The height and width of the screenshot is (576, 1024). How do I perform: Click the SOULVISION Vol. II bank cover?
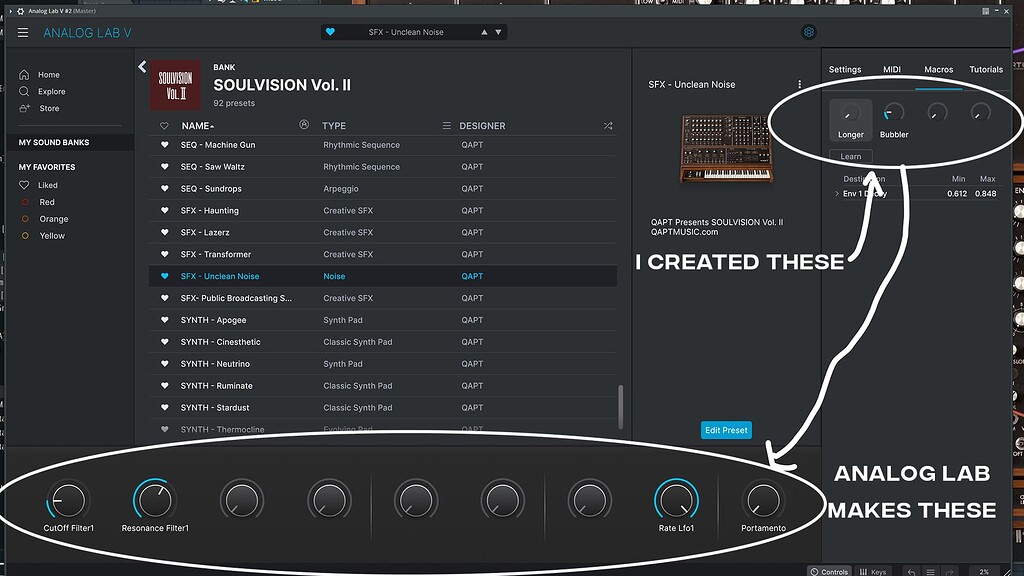176,85
